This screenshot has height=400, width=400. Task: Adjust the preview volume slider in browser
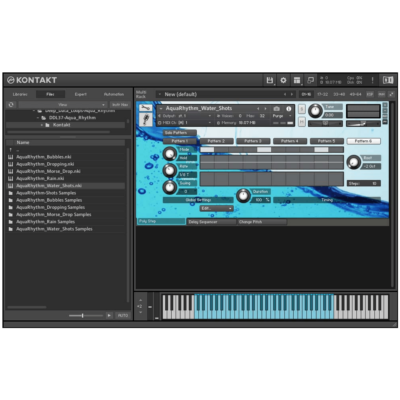(x=86, y=315)
